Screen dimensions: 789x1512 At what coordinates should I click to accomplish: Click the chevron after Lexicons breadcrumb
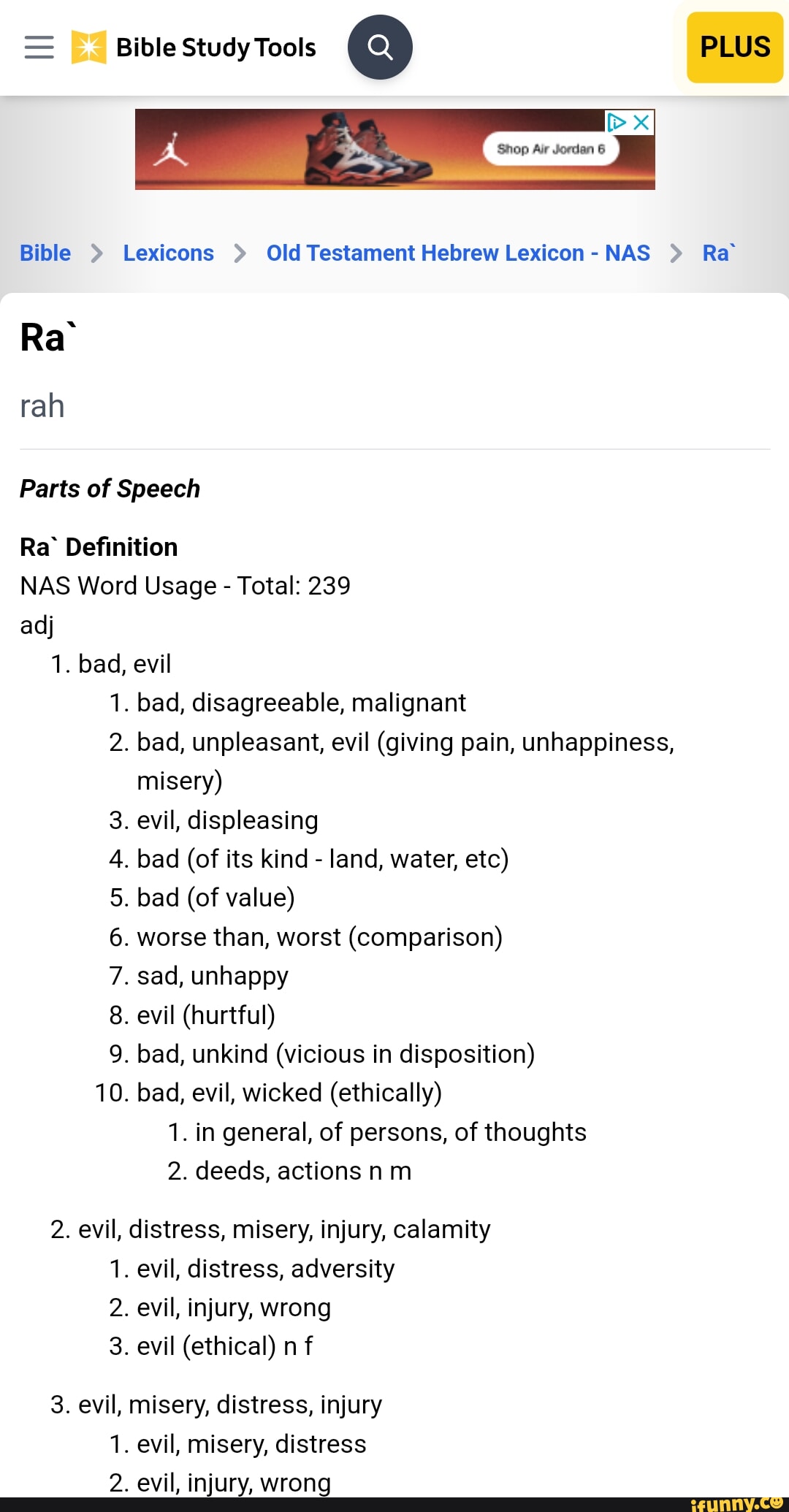coord(240,253)
